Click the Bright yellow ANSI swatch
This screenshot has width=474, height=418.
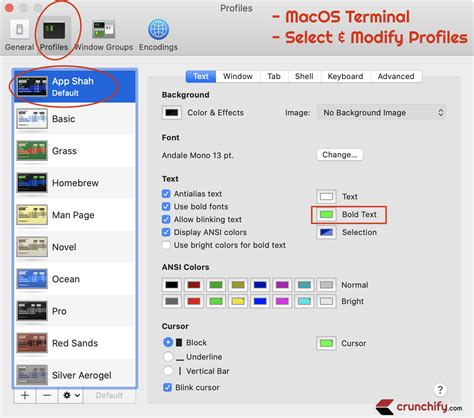(x=238, y=301)
